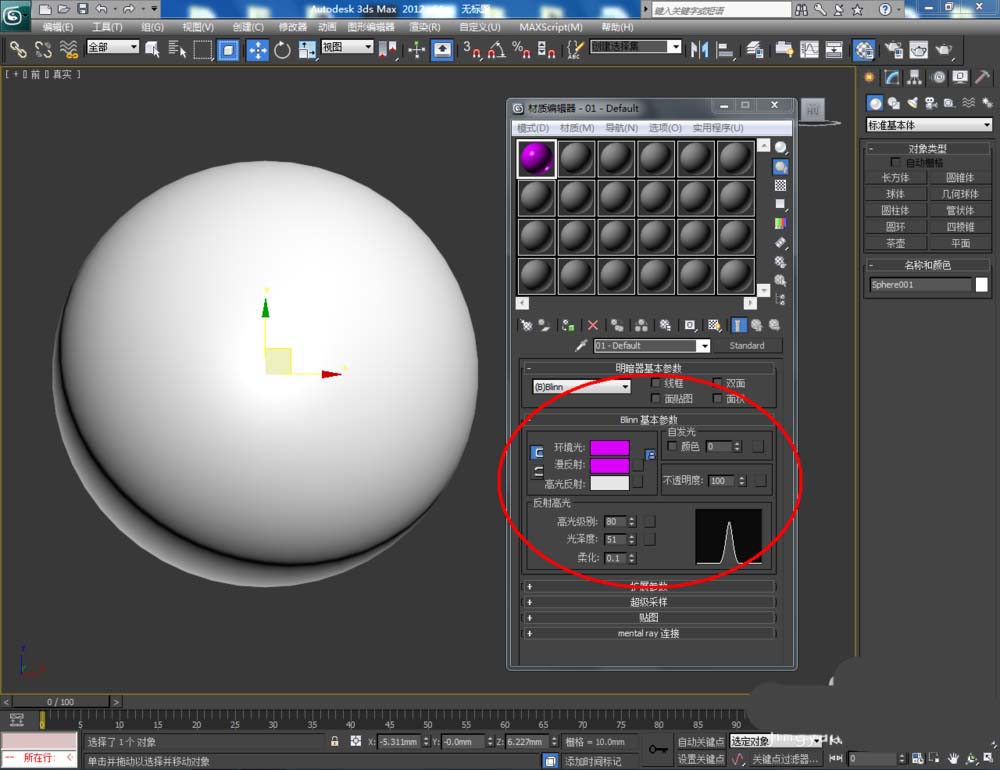
Task: Click the 漫反射 diffuse color swatch
Action: point(610,465)
